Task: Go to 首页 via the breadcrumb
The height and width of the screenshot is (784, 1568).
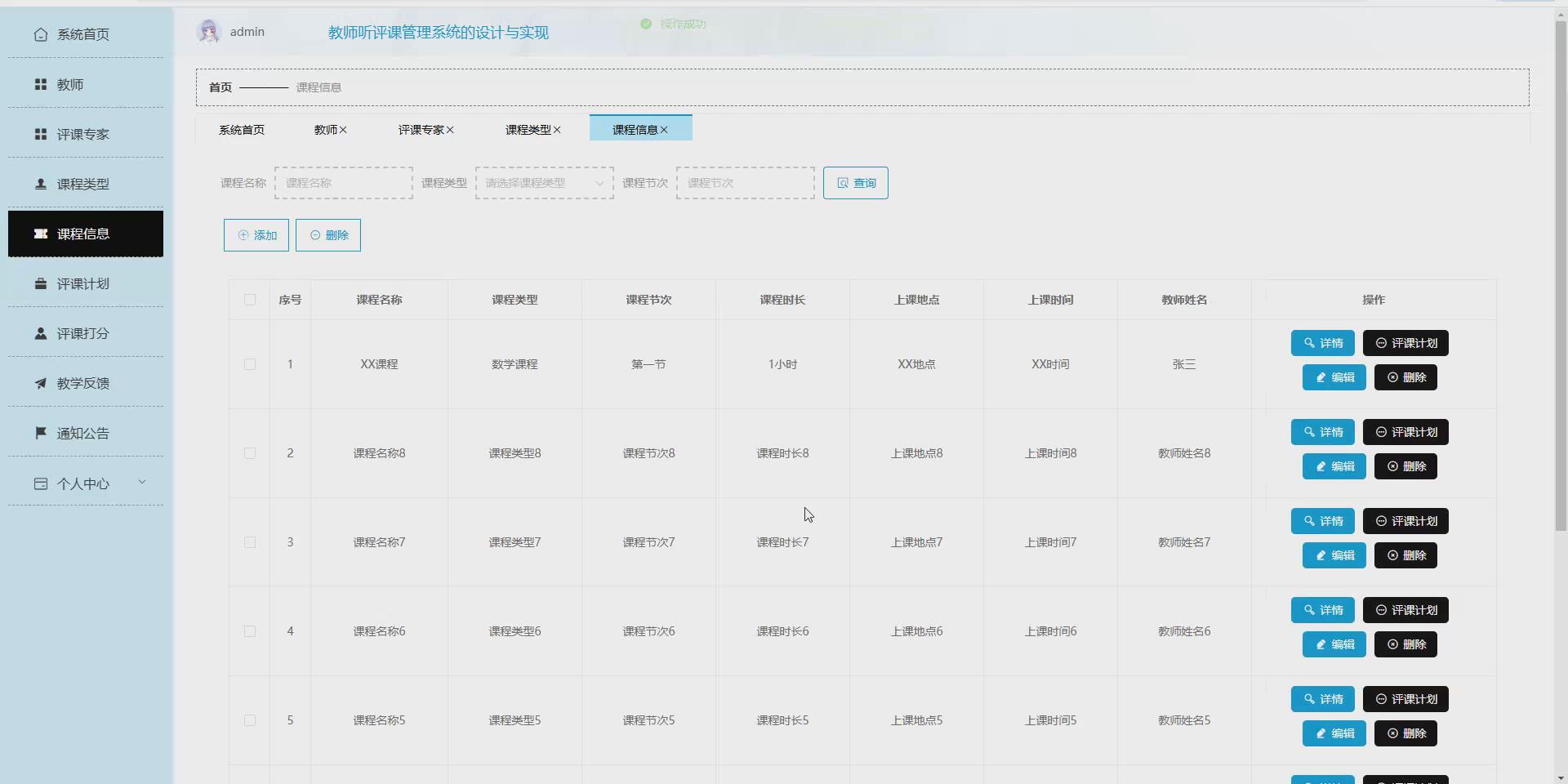Action: 220,87
